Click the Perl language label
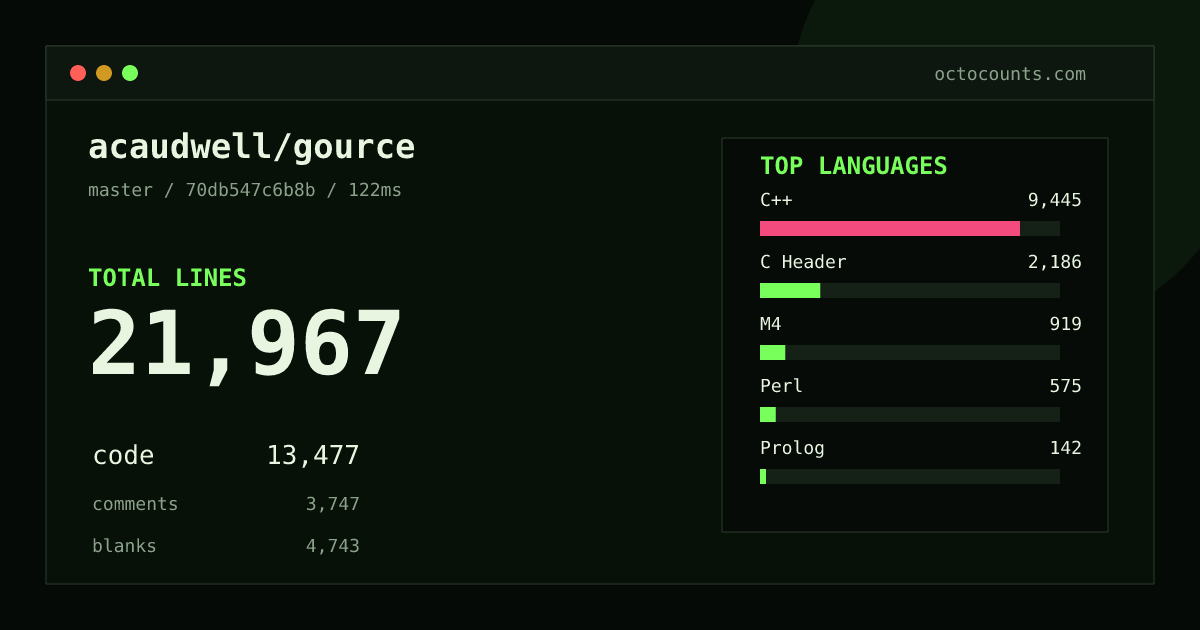The width and height of the screenshot is (1200, 630). [x=781, y=386]
